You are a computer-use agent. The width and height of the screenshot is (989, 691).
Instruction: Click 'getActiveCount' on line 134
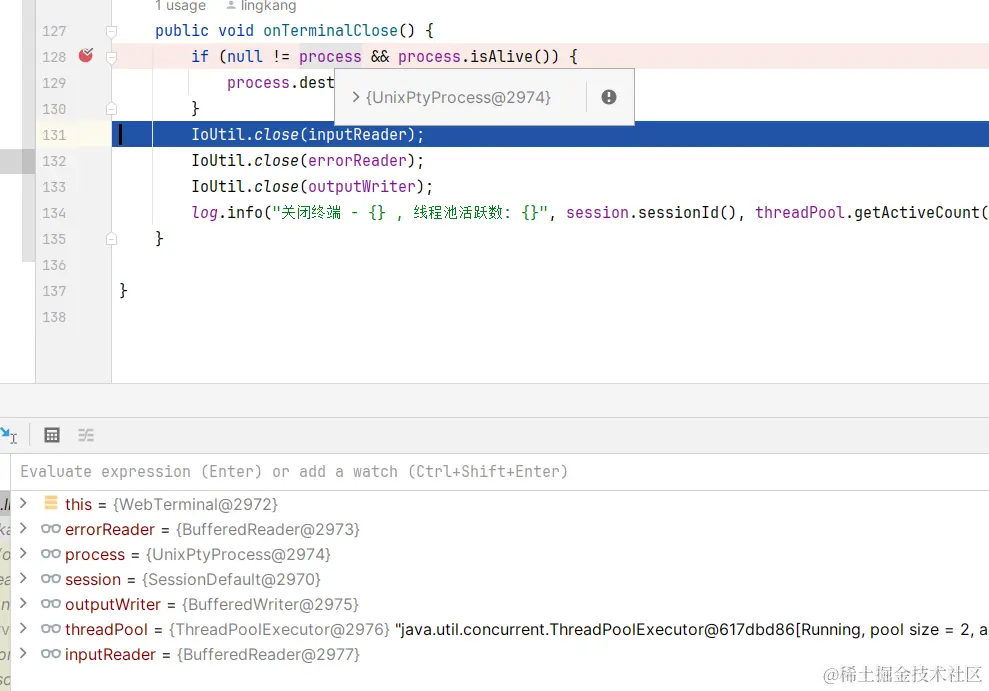click(916, 212)
